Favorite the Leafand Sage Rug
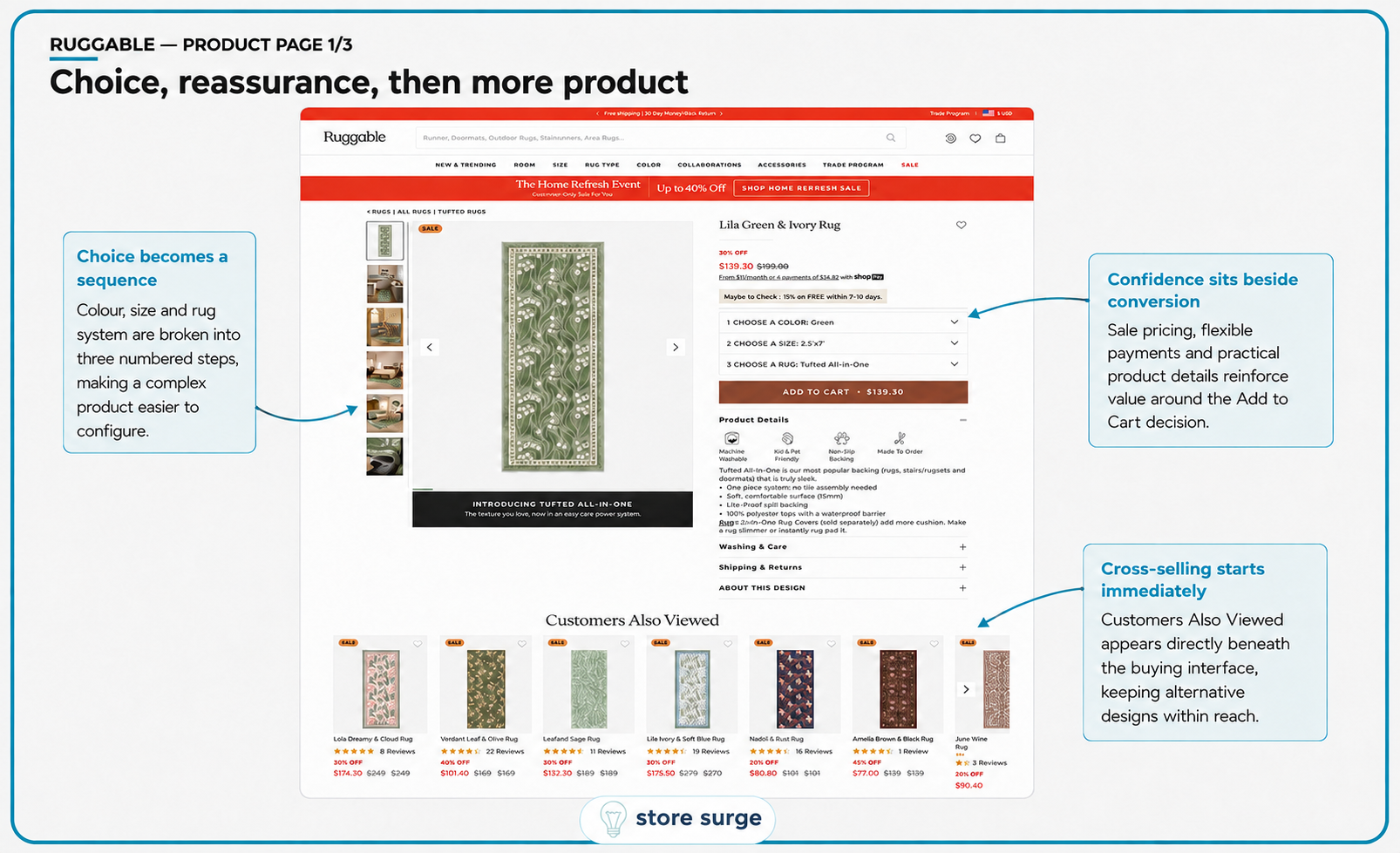 point(625,644)
